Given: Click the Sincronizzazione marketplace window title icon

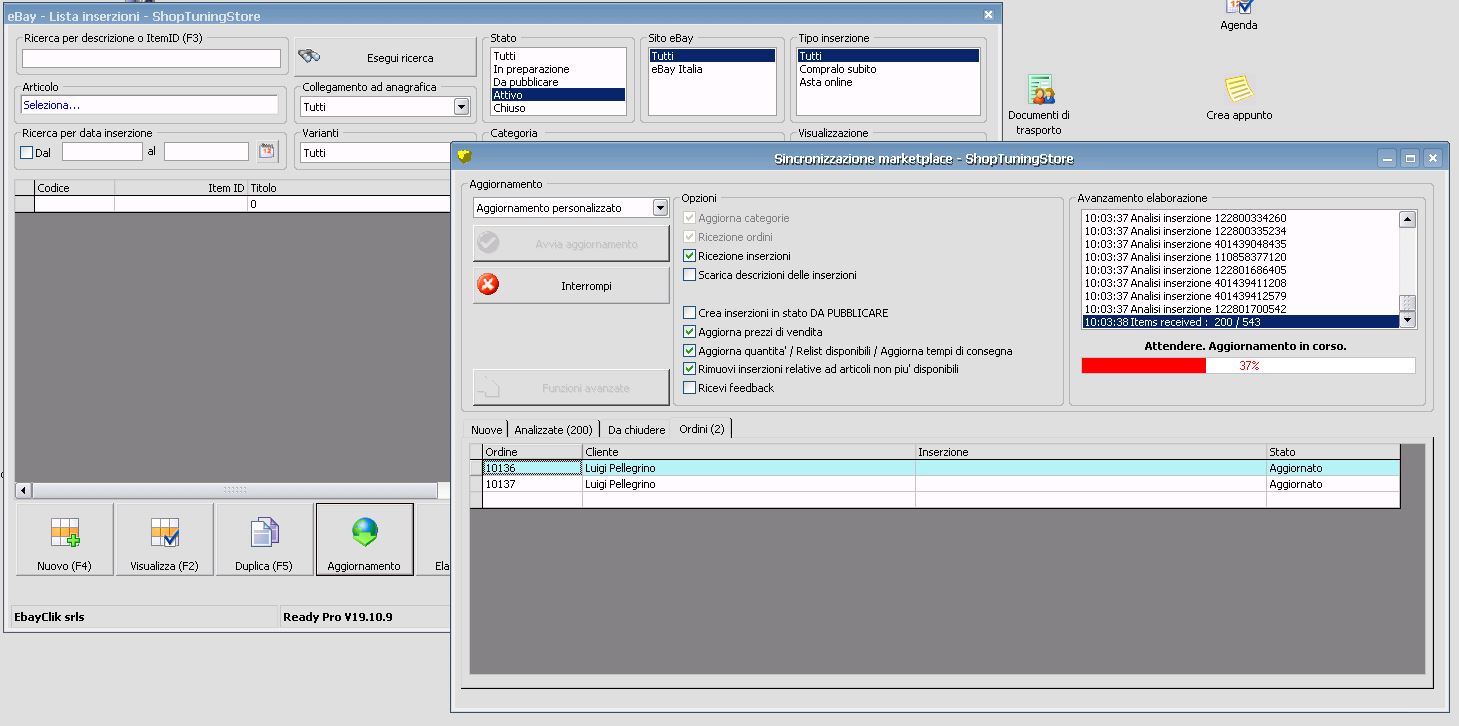Looking at the screenshot, I should point(464,157).
